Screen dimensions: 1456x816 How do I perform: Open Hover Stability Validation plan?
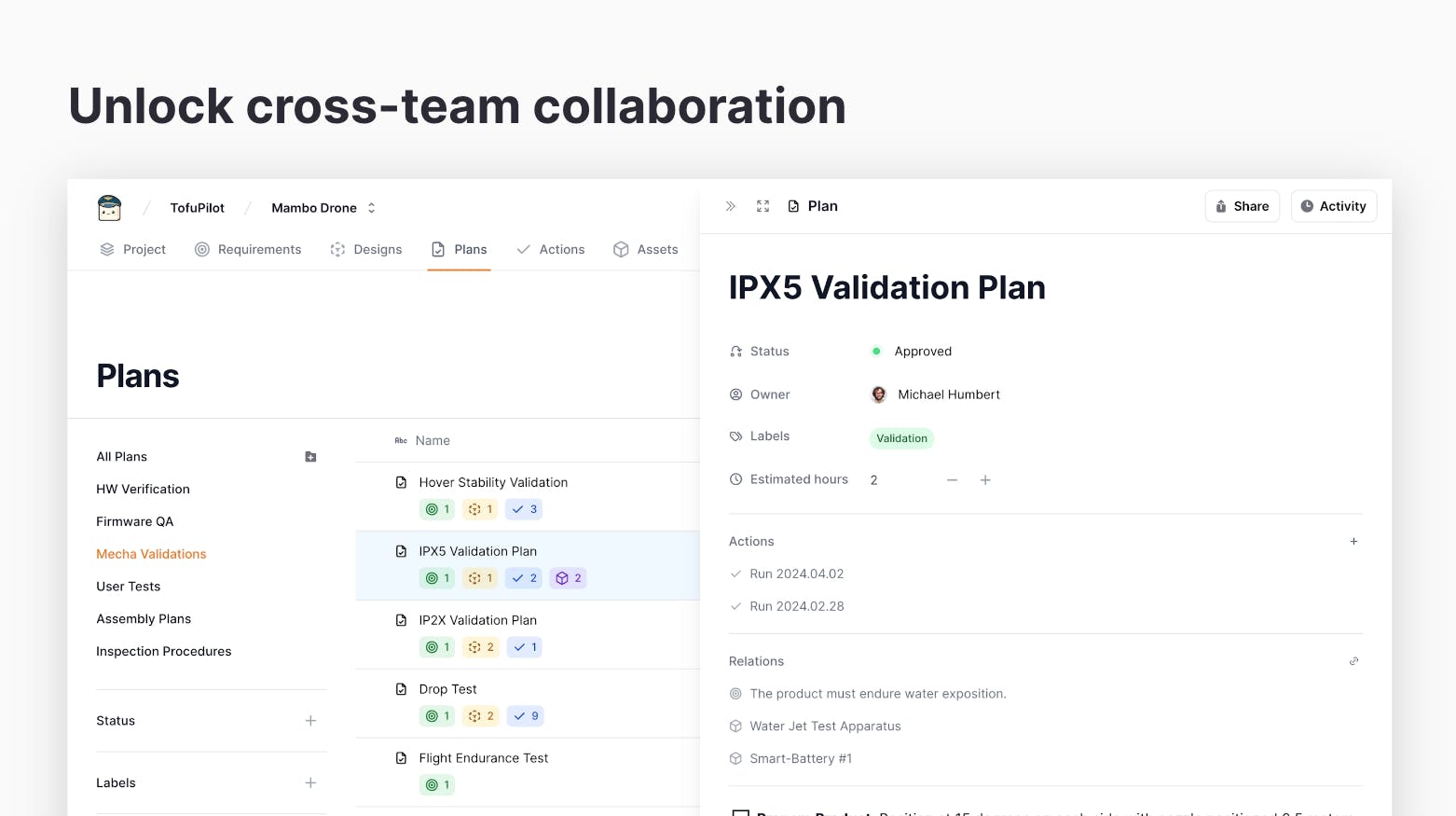(x=493, y=482)
